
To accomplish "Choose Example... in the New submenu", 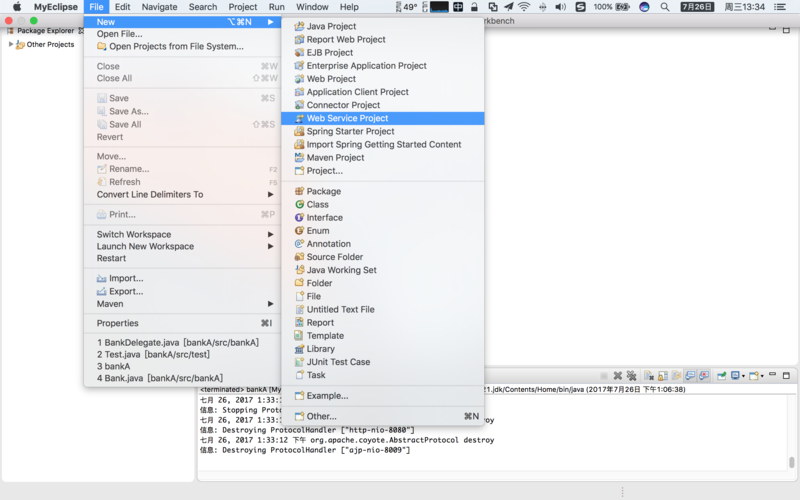I will [382, 395].
